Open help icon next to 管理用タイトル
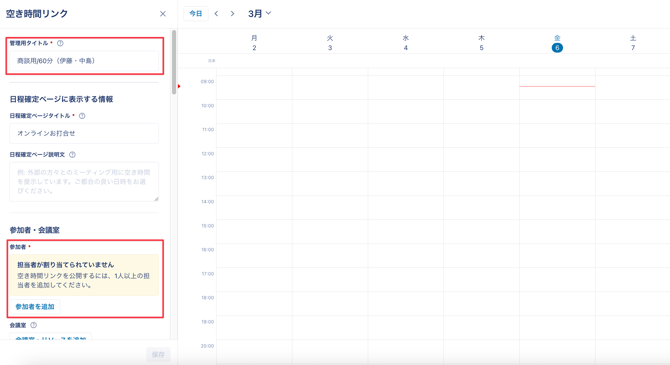670x365 pixels. (60, 43)
